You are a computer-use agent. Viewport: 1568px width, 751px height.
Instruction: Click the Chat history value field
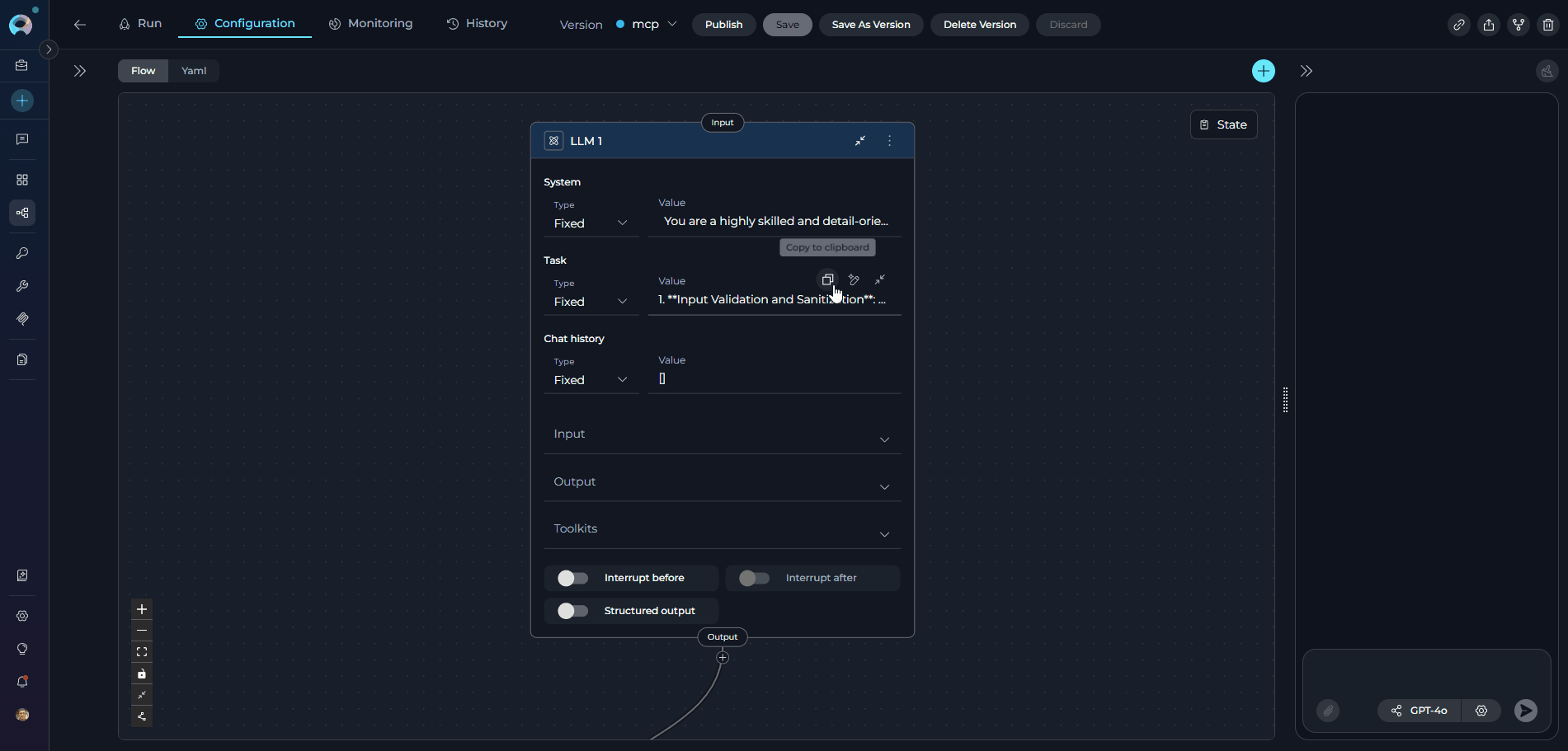point(774,379)
